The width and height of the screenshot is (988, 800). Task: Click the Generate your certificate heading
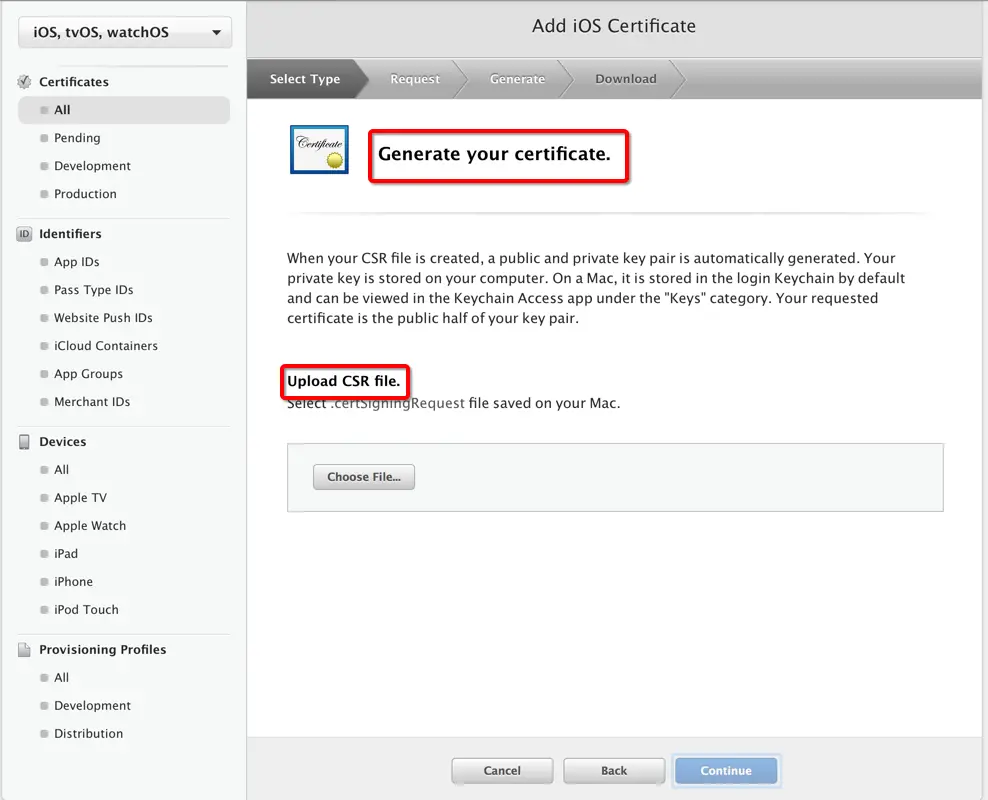(x=494, y=154)
